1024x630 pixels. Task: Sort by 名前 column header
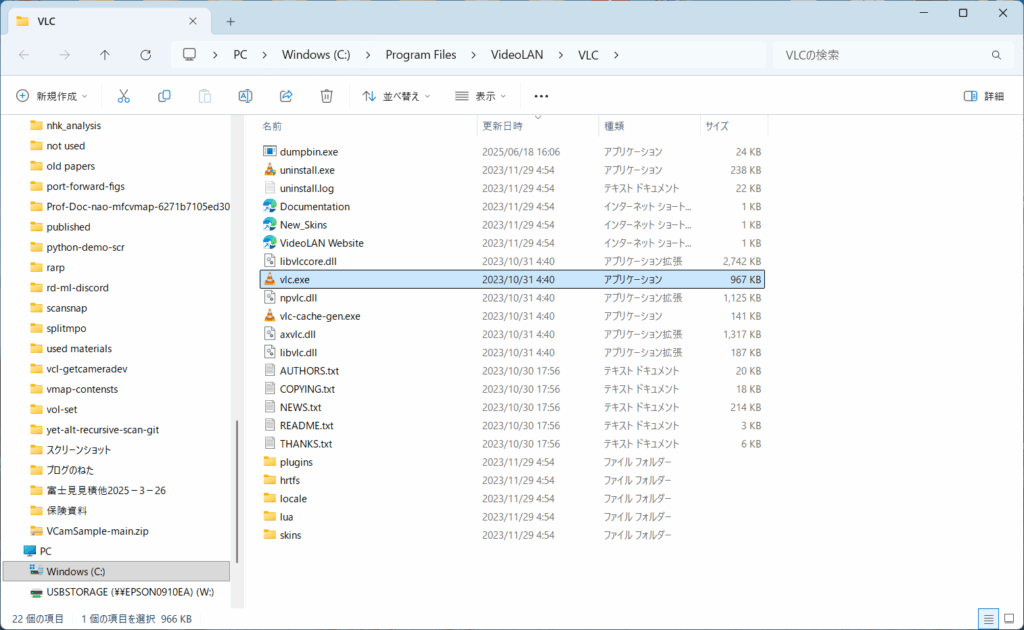click(272, 126)
